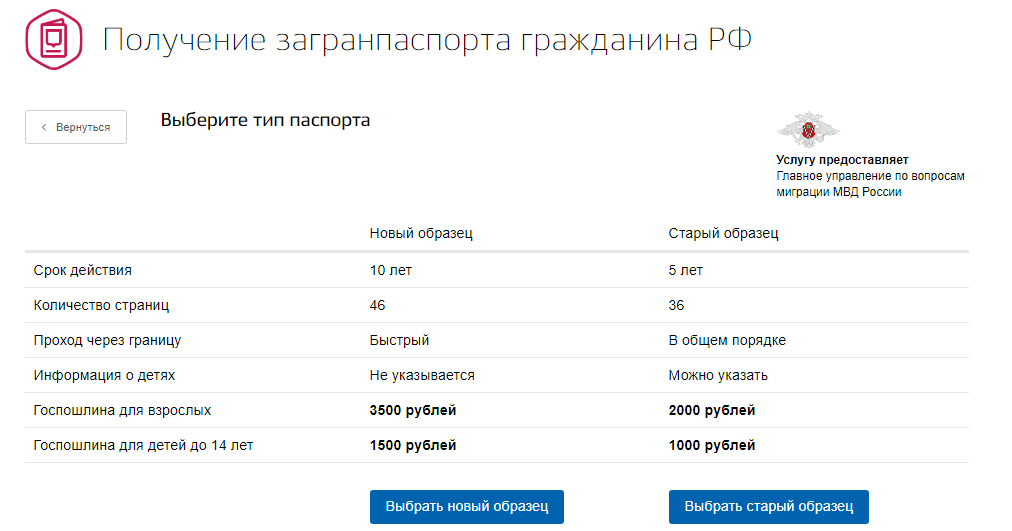Screen dimensions: 1012x531
Task: Click the 2000 рублей fee value
Action: (x=712, y=410)
